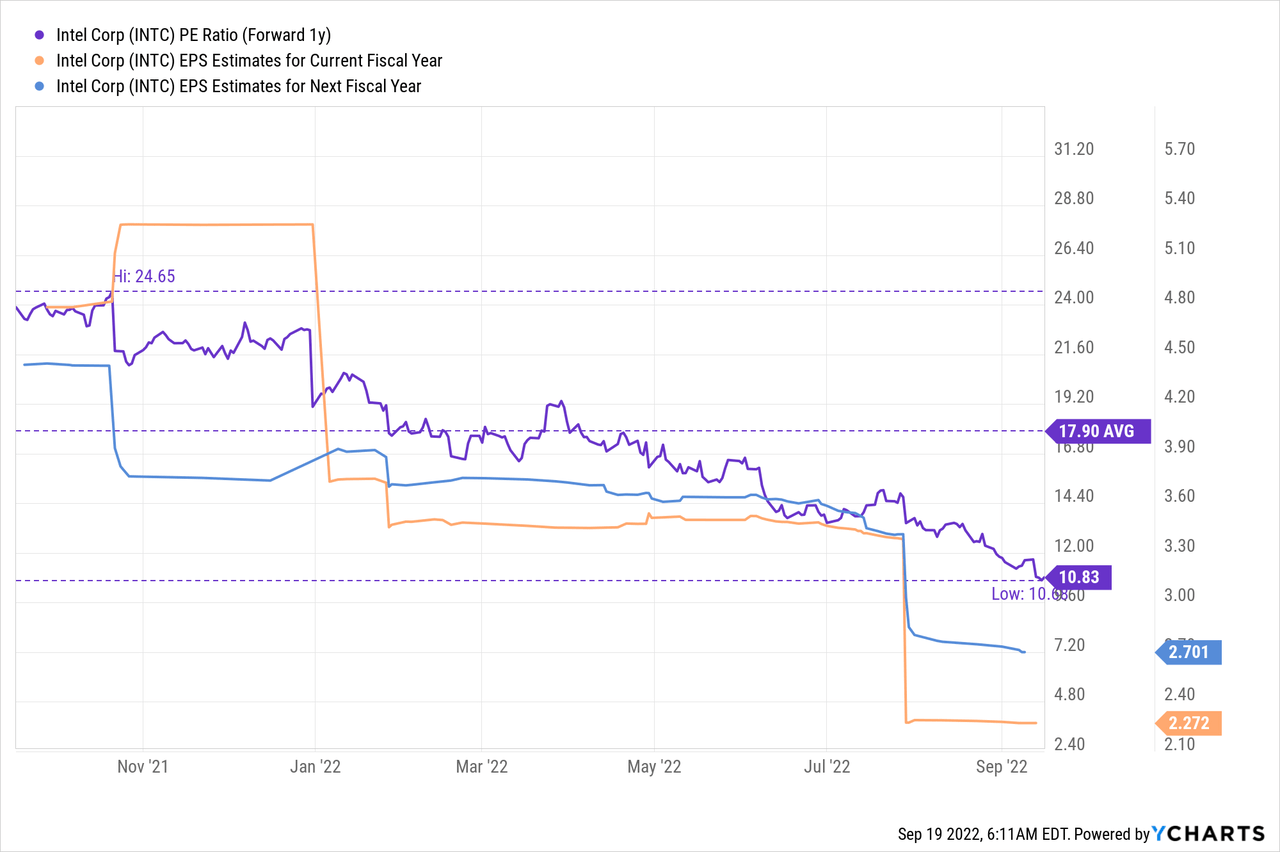Click the 5.70 EPS axis value

click(x=1181, y=149)
